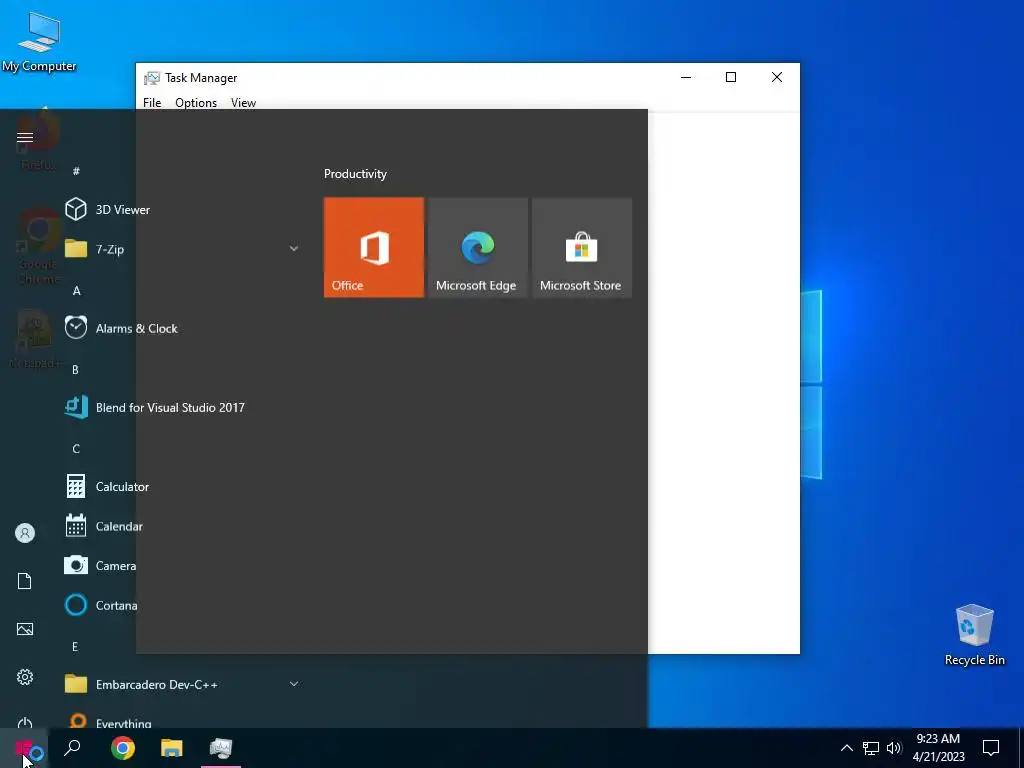This screenshot has height=768, width=1024.
Task: Open the user account icon
Action: click(x=25, y=533)
